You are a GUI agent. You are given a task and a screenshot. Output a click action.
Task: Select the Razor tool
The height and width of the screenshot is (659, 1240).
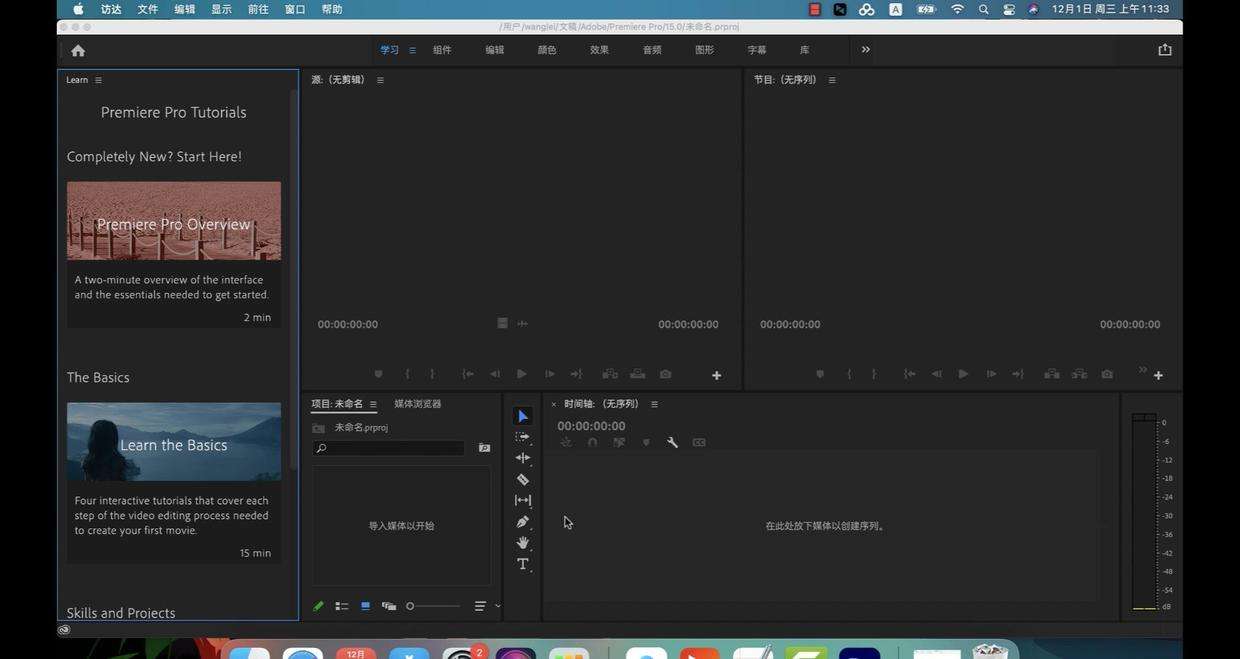[x=523, y=479]
